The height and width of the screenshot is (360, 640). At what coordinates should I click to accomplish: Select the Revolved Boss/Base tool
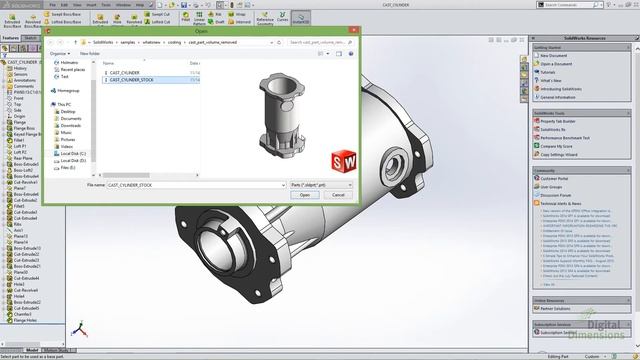click(x=33, y=20)
